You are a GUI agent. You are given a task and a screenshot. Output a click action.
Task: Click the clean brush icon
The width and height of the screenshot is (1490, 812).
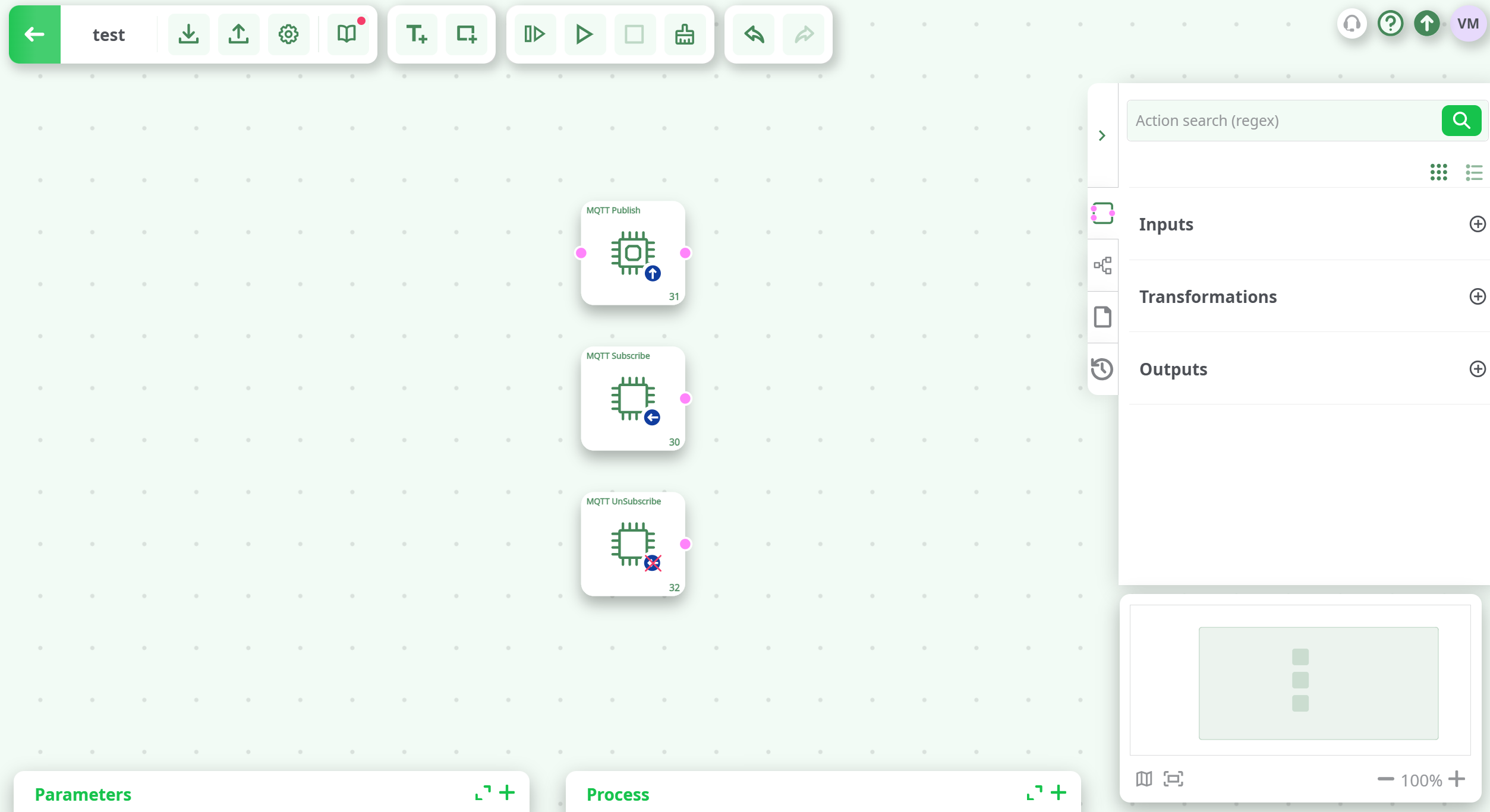684,34
